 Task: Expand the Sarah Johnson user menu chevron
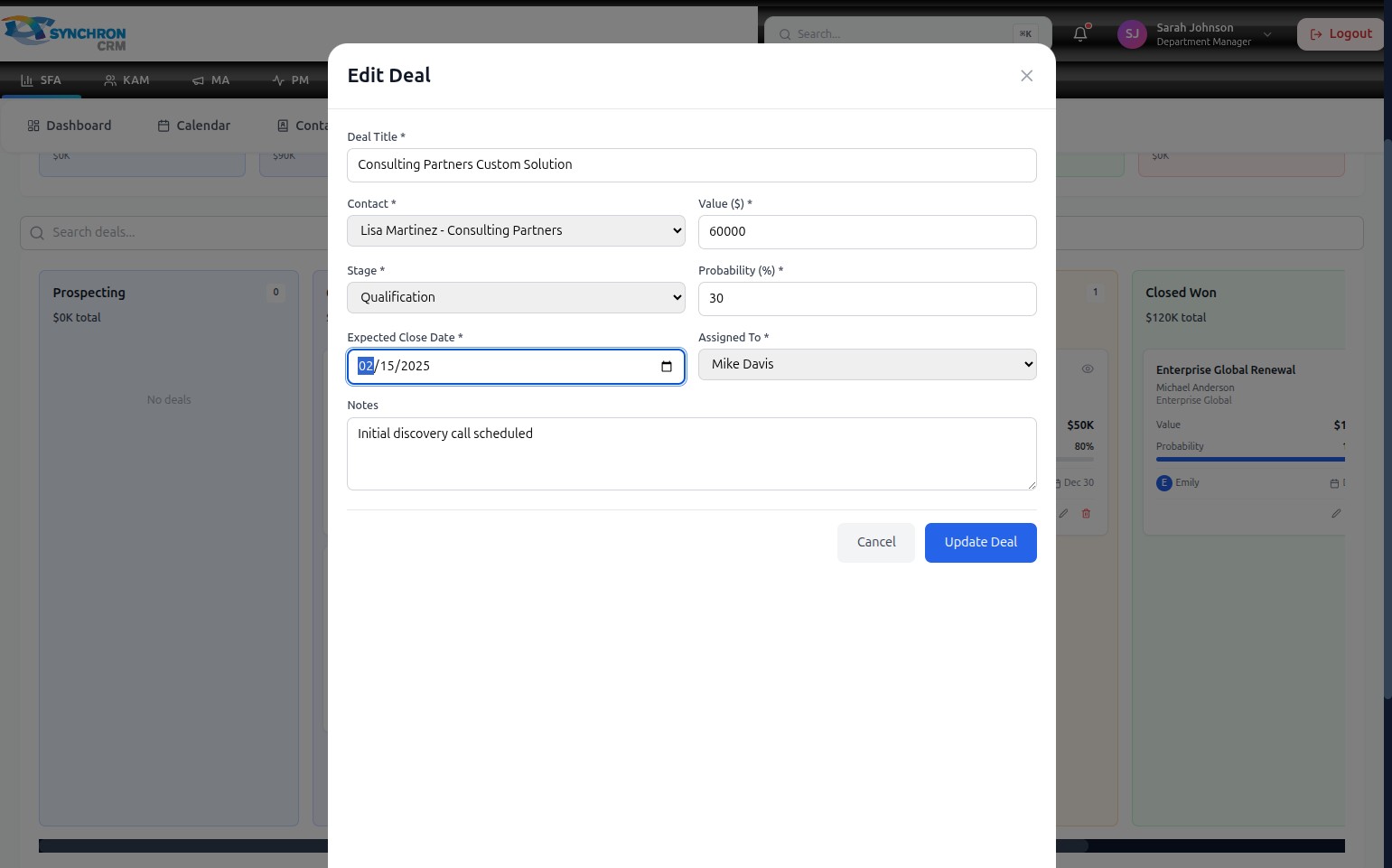[1267, 34]
